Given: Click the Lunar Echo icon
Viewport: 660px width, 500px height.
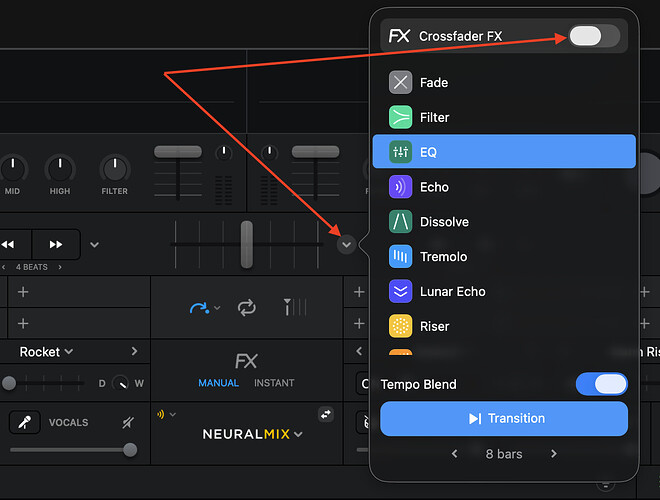Looking at the screenshot, I should point(400,292).
